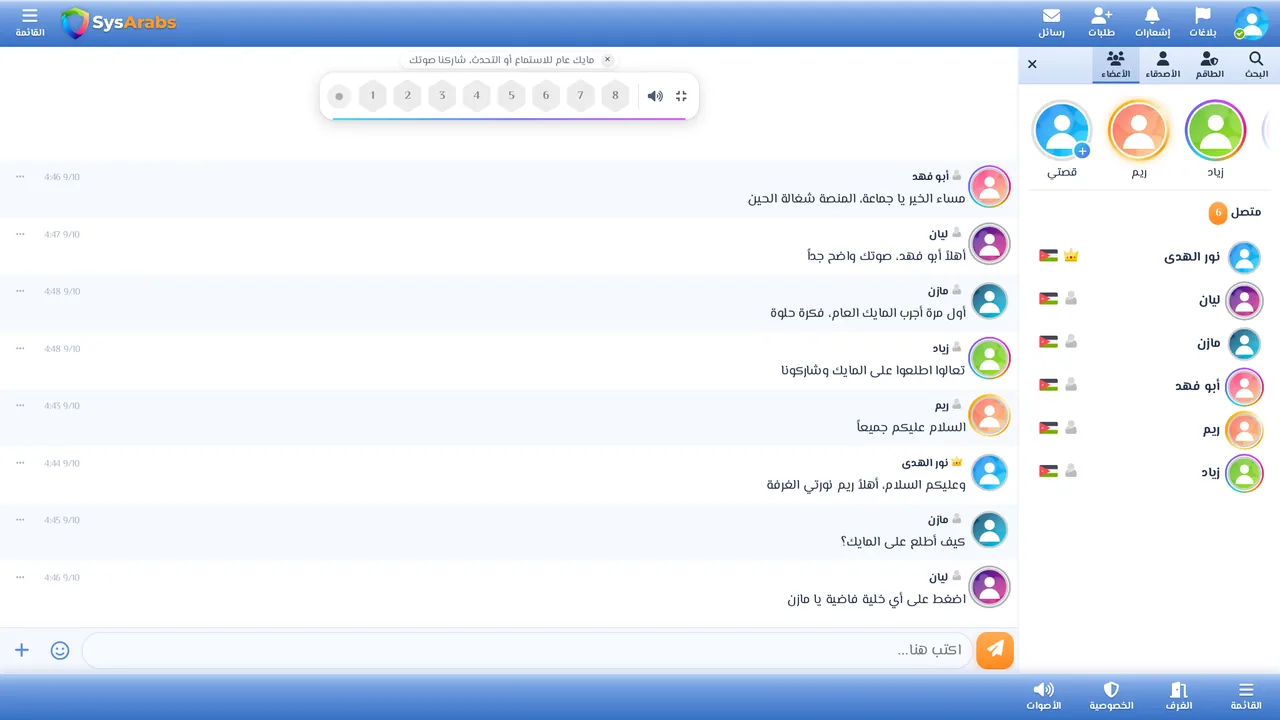Viewport: 1280px width, 720px height.
Task: Collapse the public mic panel
Action: tap(682, 96)
